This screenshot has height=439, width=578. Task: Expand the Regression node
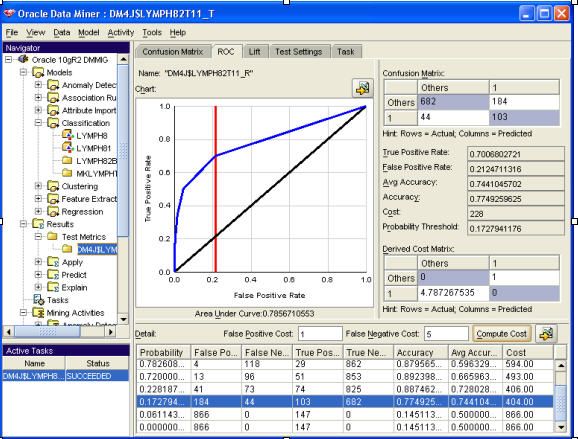38,212
